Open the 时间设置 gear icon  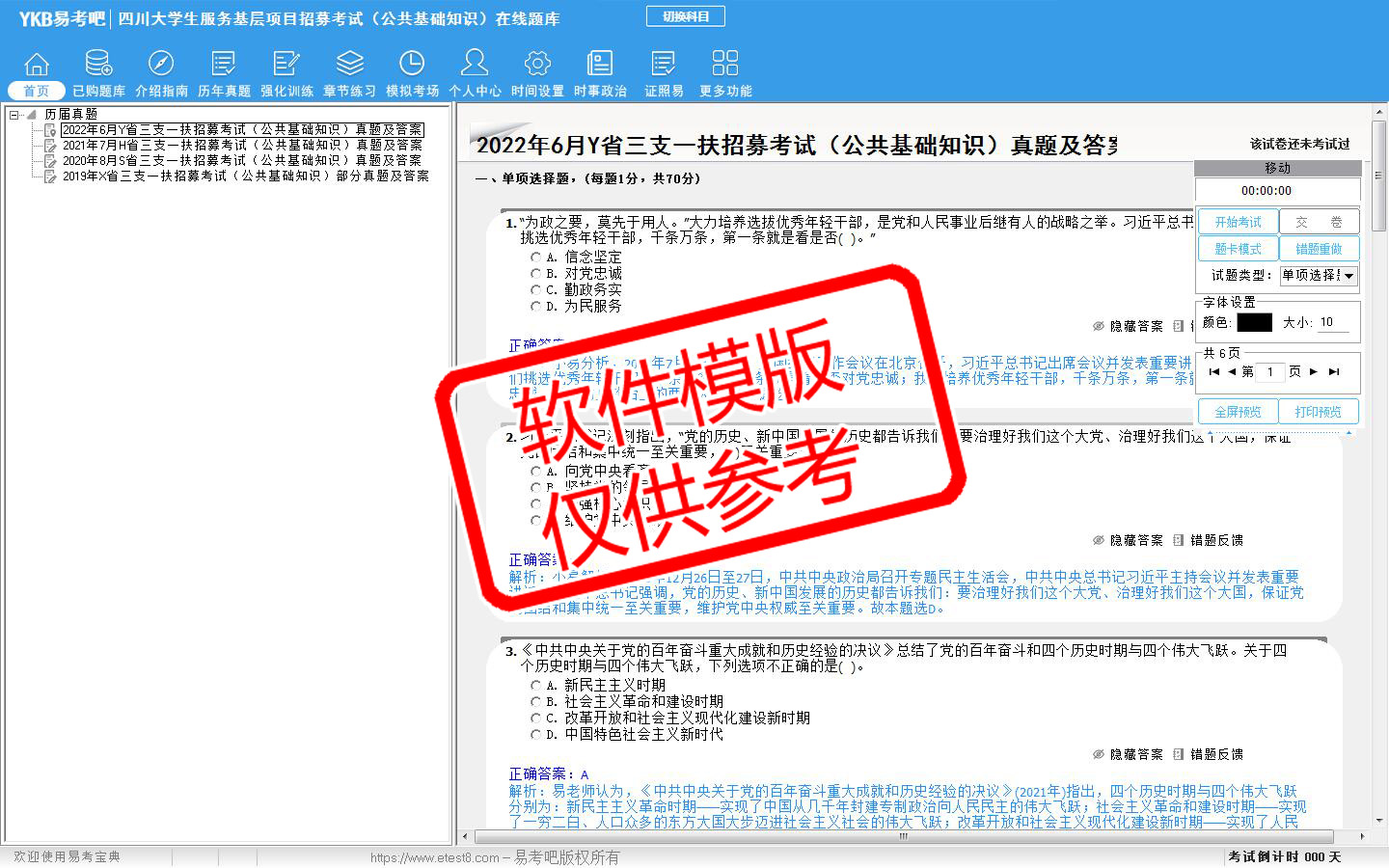pos(537,74)
